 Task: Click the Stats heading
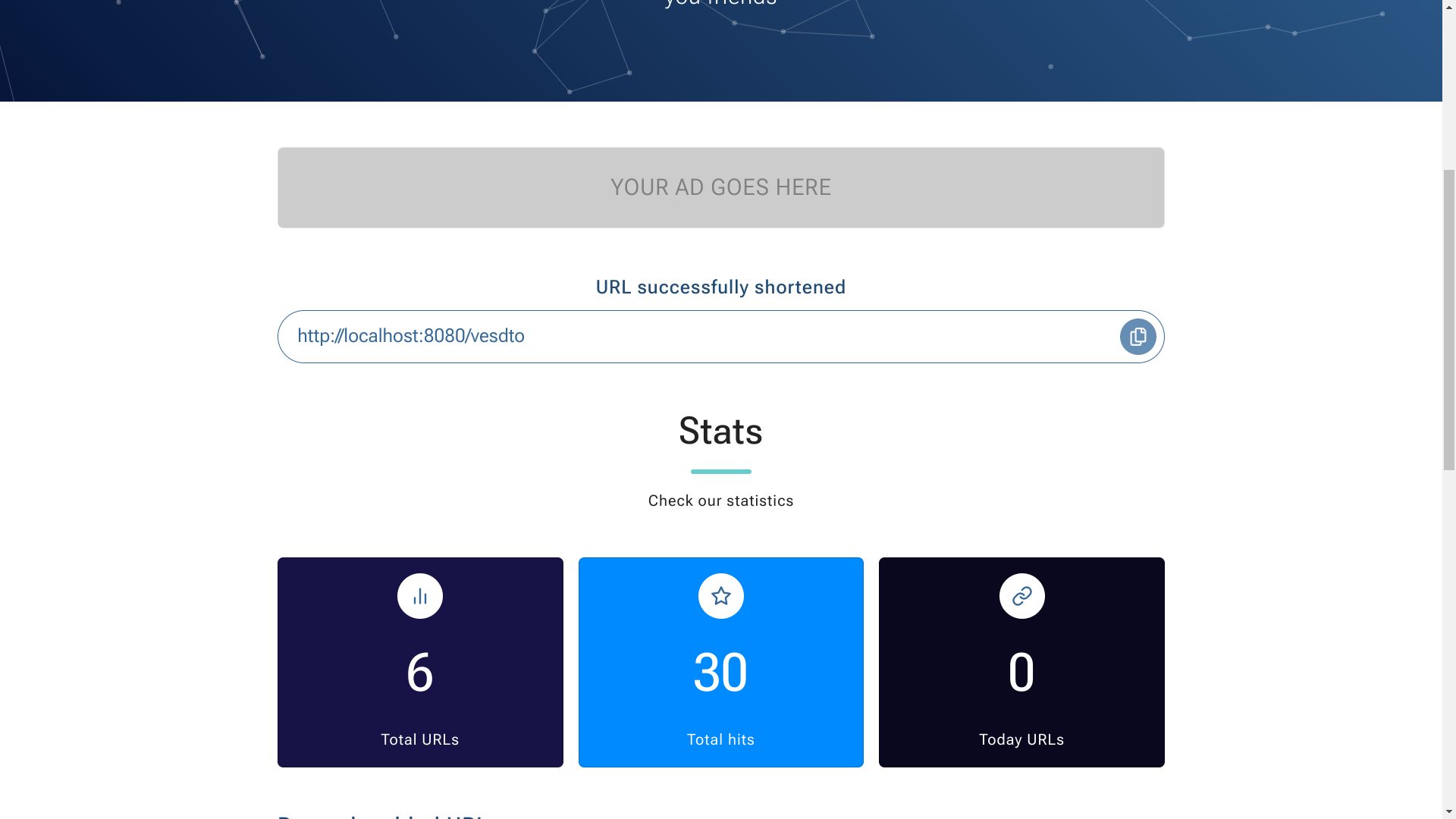point(720,431)
